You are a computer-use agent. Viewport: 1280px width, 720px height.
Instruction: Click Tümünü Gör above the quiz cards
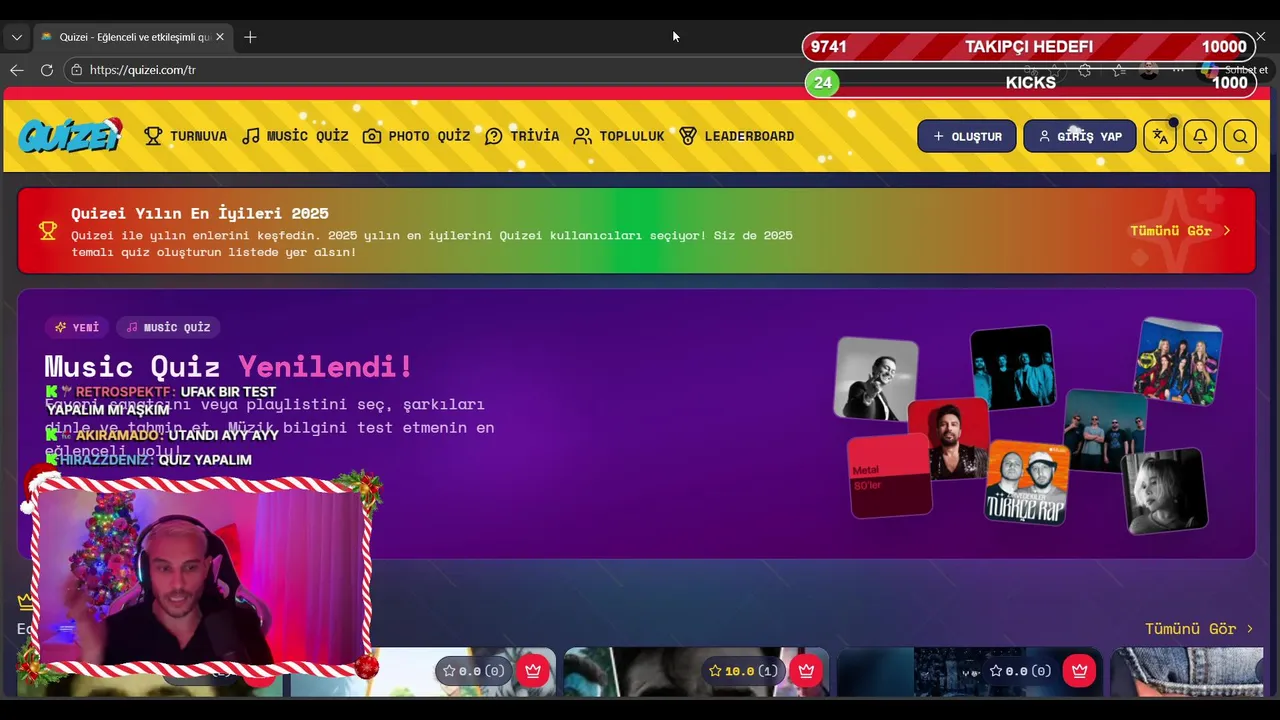[x=1199, y=629]
